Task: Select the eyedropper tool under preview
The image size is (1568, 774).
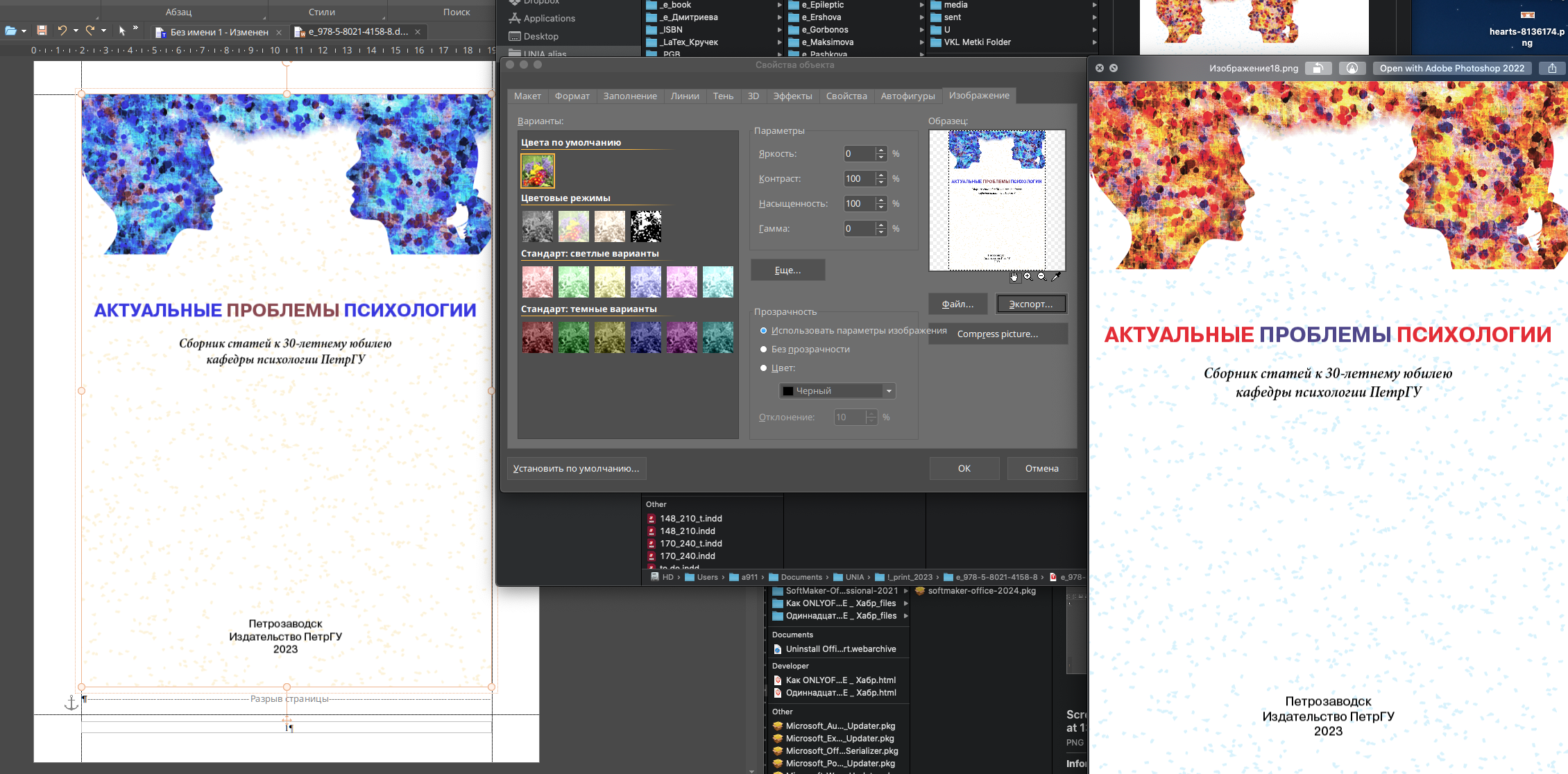Action: [1056, 277]
